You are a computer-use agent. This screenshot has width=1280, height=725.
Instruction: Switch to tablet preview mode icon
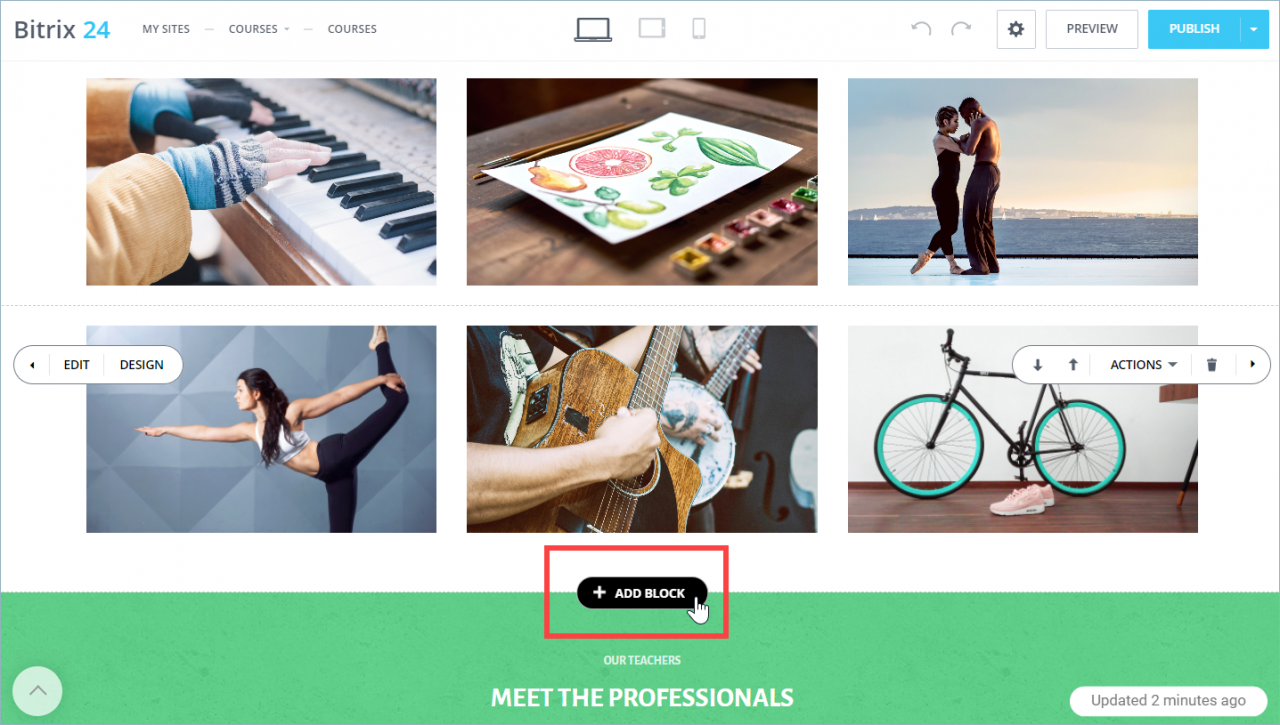point(652,28)
